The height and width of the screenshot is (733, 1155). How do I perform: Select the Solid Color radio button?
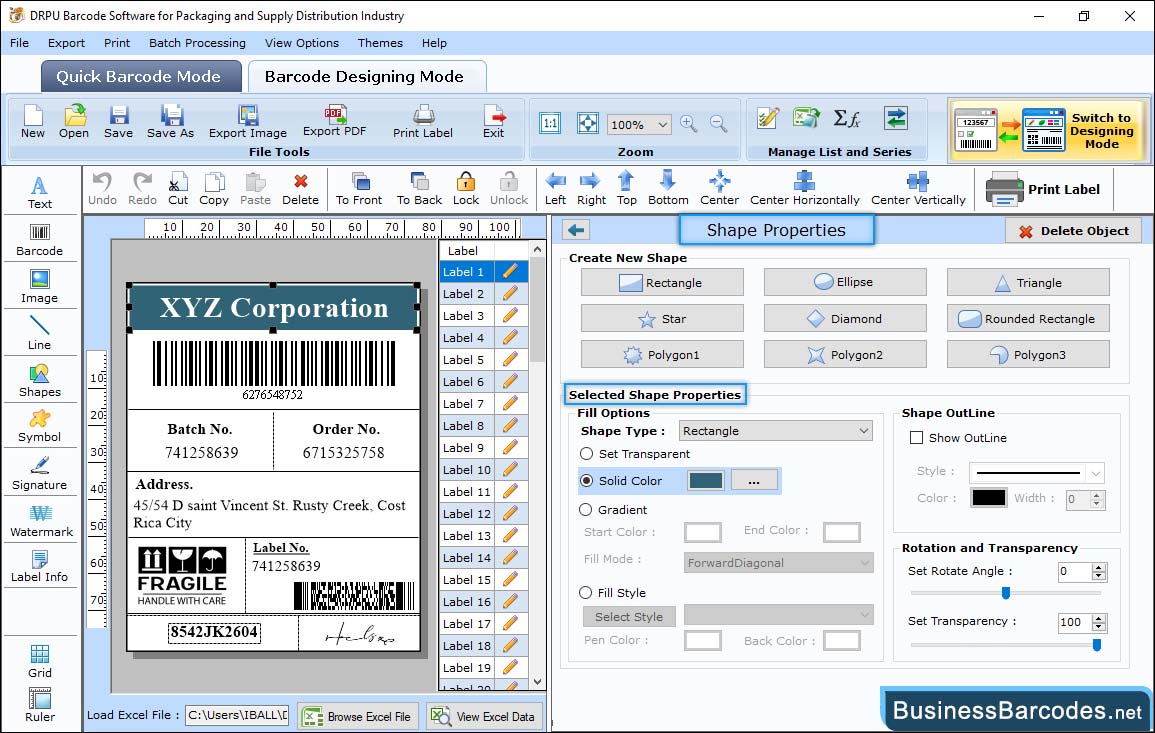[586, 480]
